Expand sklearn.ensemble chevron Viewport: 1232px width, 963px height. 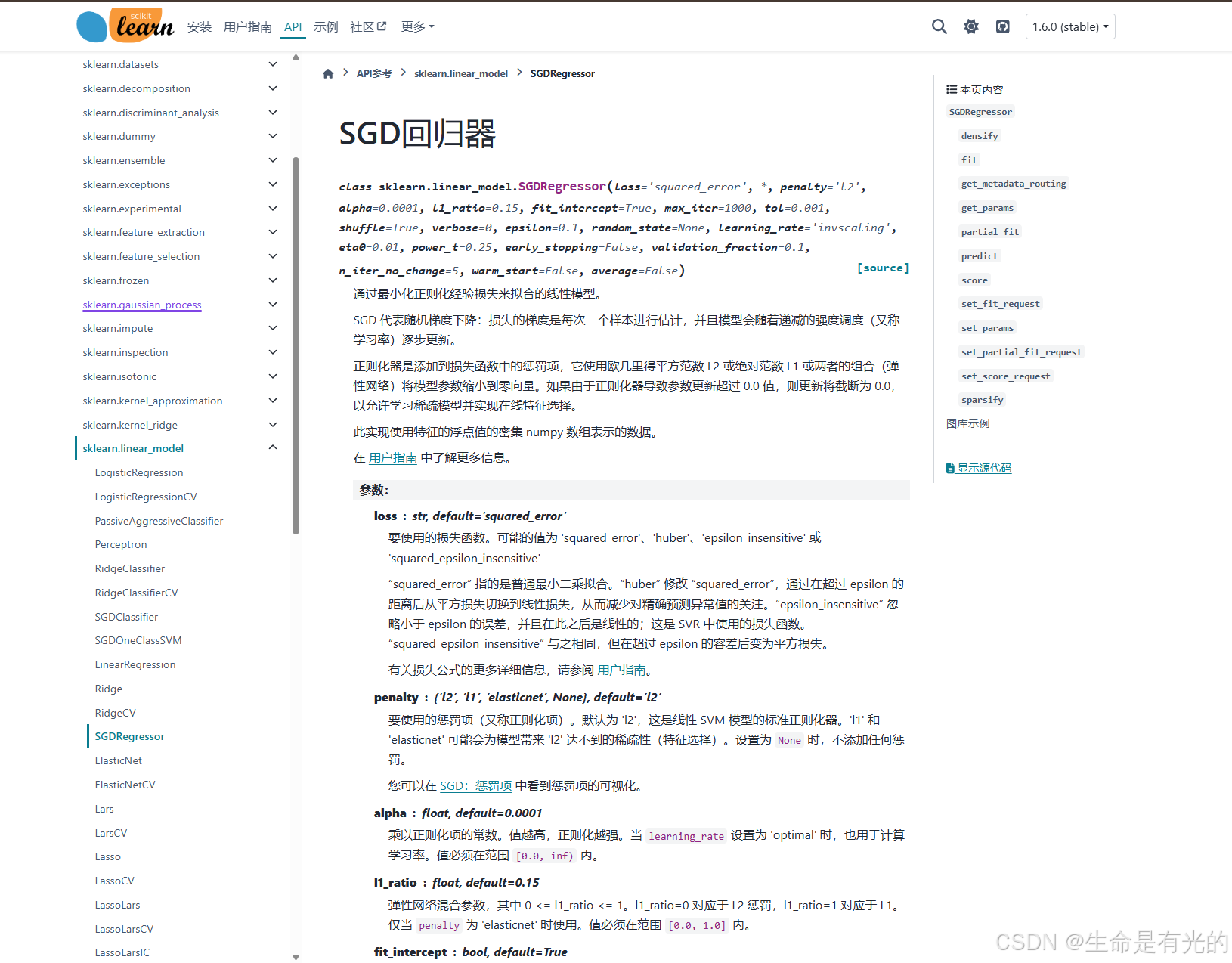pos(273,160)
